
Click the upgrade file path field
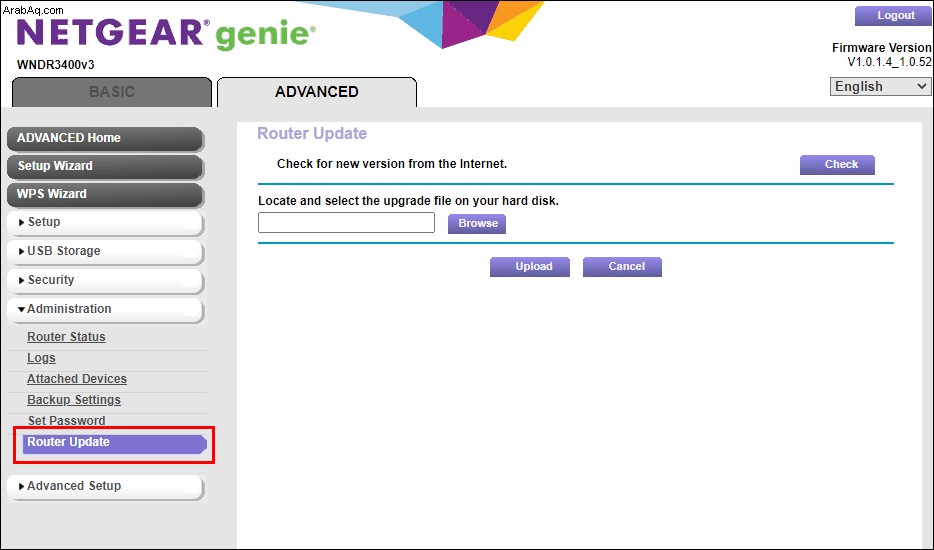click(346, 223)
